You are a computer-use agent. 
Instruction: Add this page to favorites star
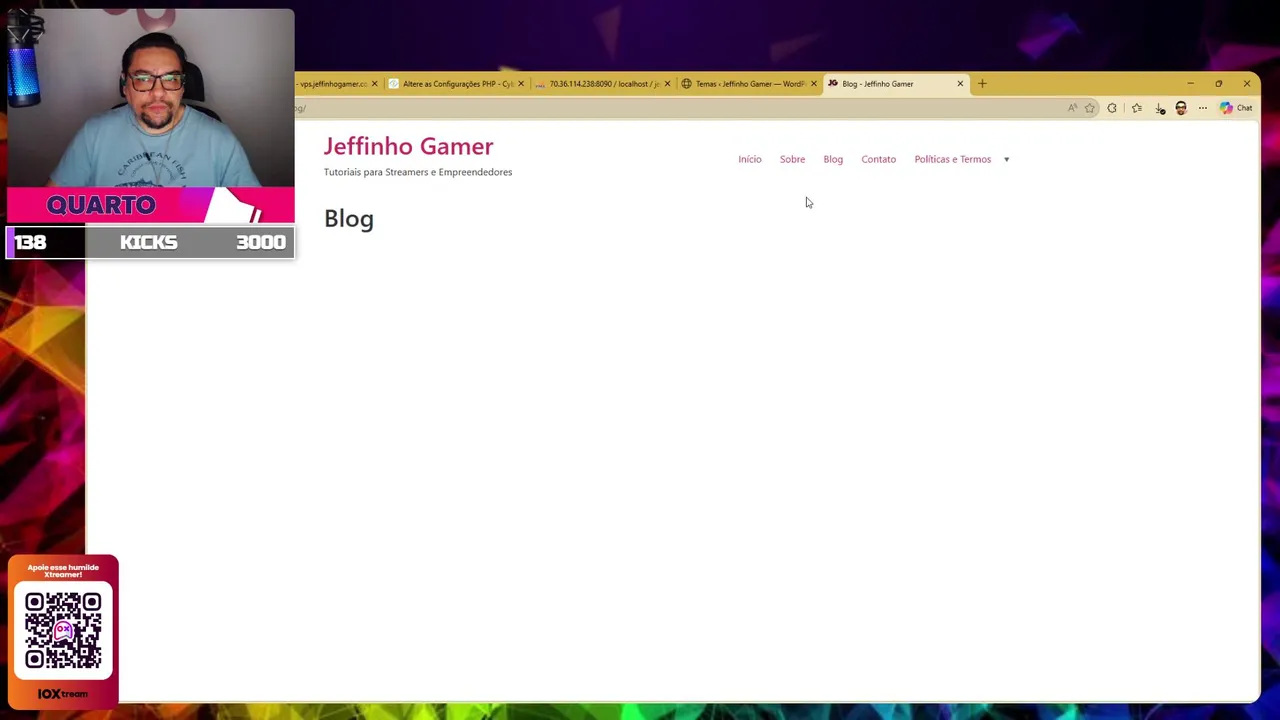(1090, 108)
